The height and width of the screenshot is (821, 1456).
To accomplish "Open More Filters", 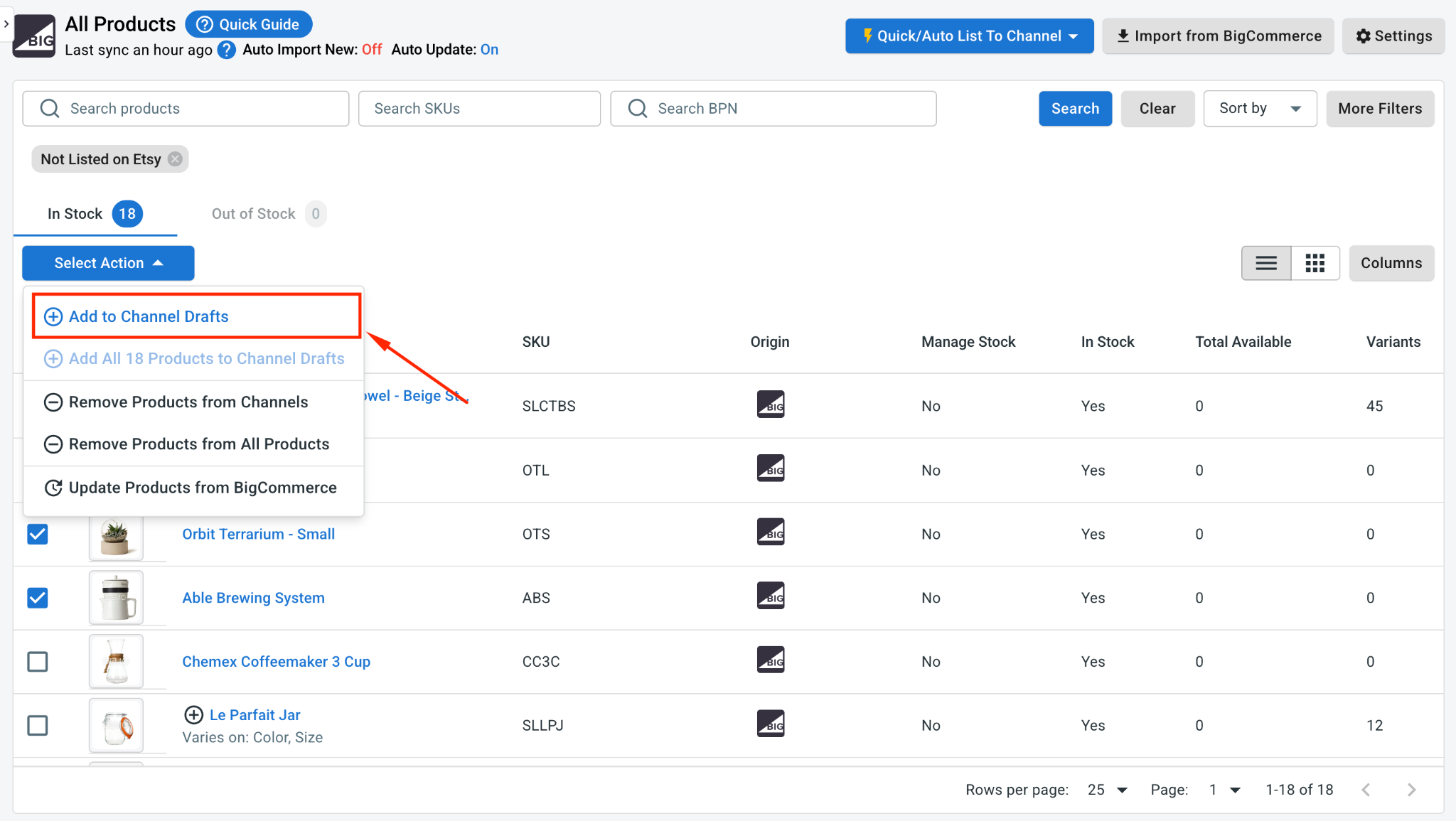I will tap(1380, 108).
